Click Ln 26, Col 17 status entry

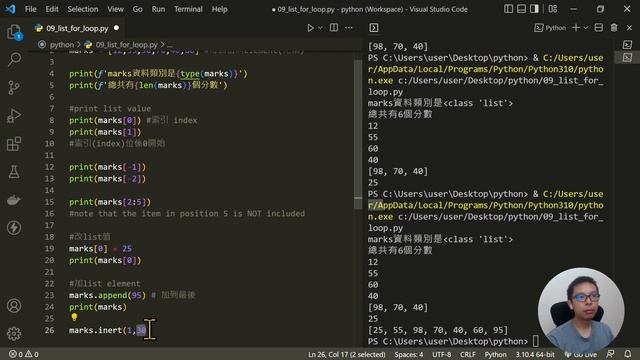[347, 354]
